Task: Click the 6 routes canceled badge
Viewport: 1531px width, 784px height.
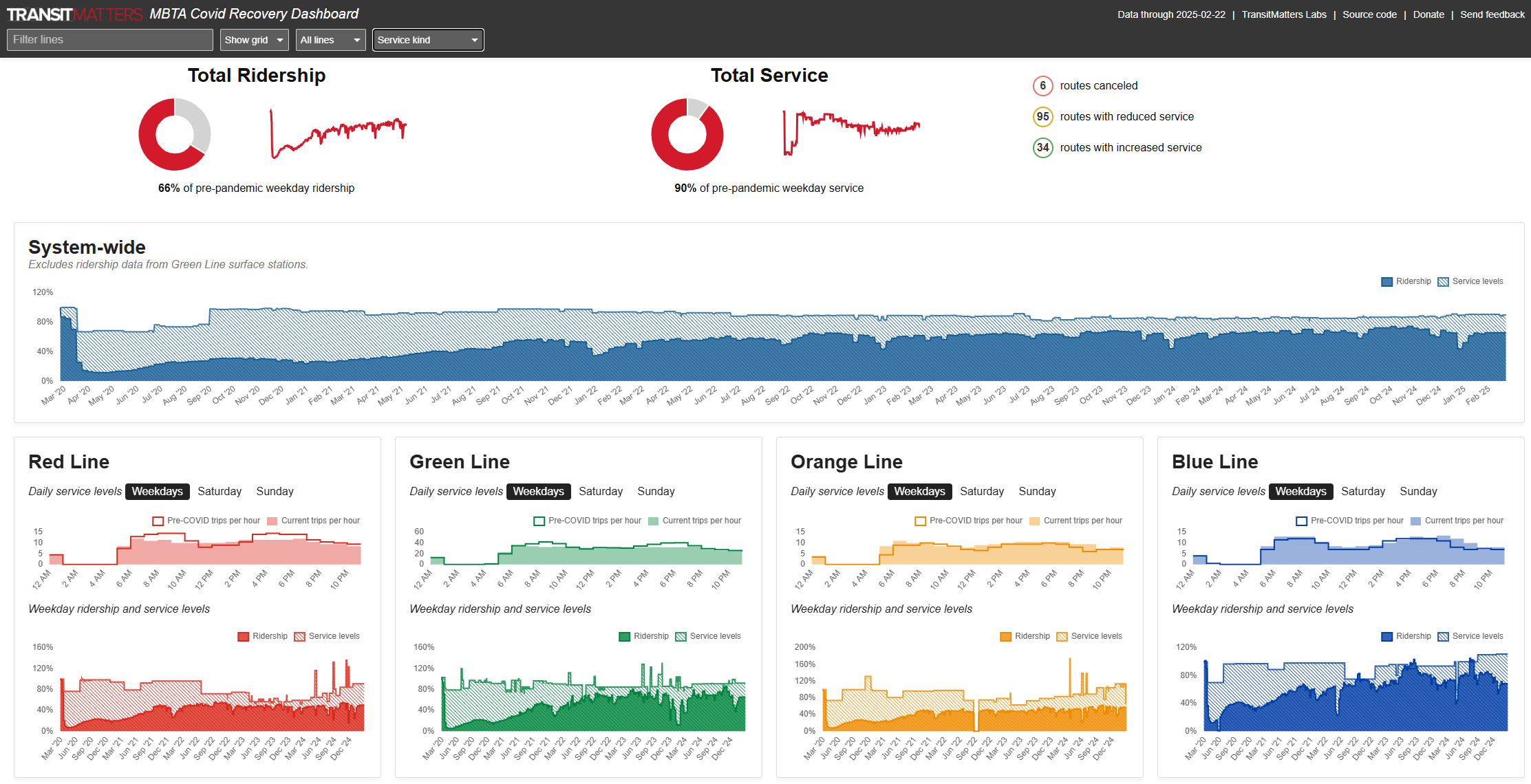Action: pos(1042,86)
